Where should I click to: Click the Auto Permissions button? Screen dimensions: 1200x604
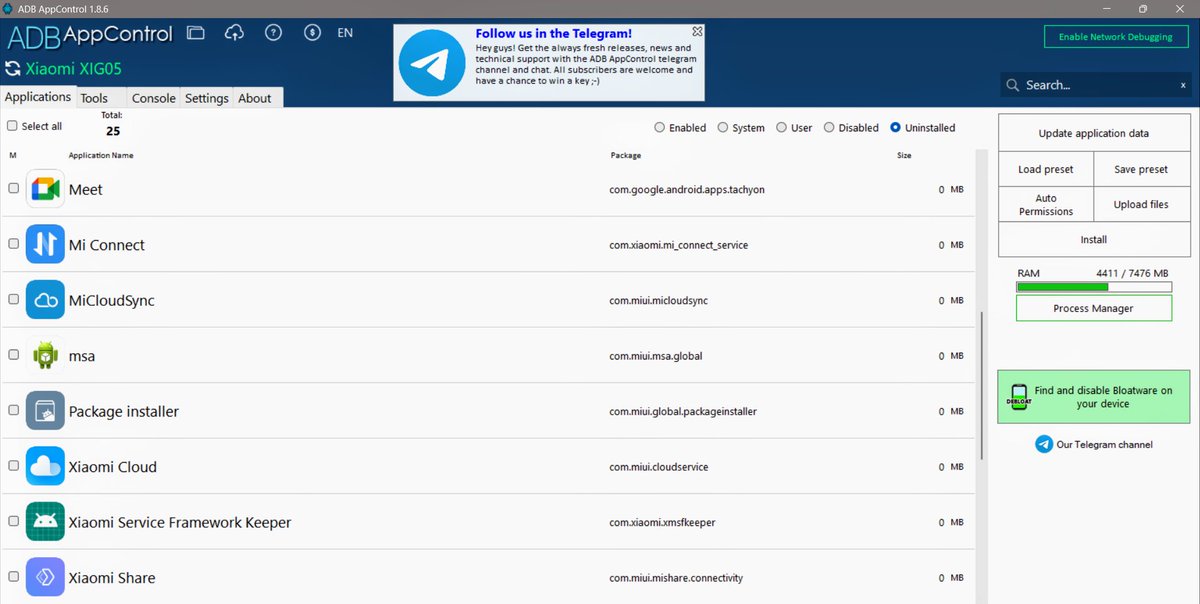pos(1046,205)
